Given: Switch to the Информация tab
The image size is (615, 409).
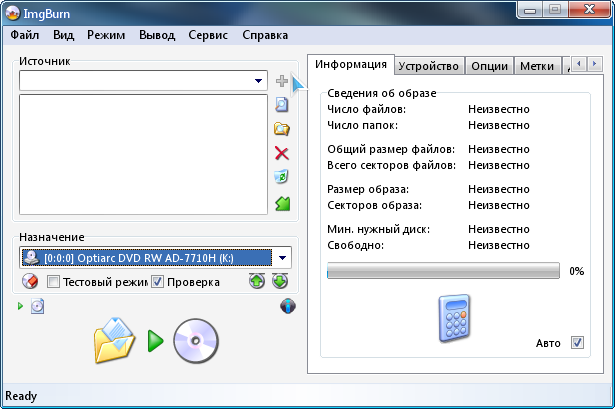Looking at the screenshot, I should 351,64.
